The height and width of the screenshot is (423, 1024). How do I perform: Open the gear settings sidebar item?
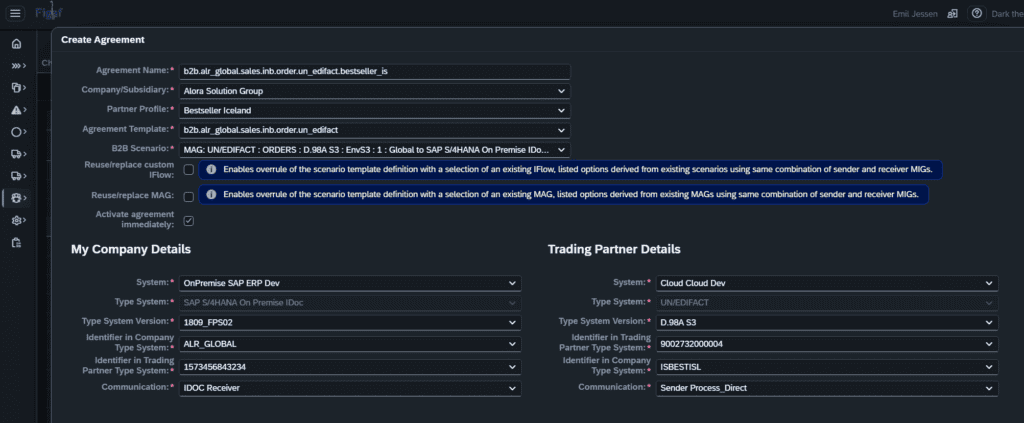pos(19,220)
